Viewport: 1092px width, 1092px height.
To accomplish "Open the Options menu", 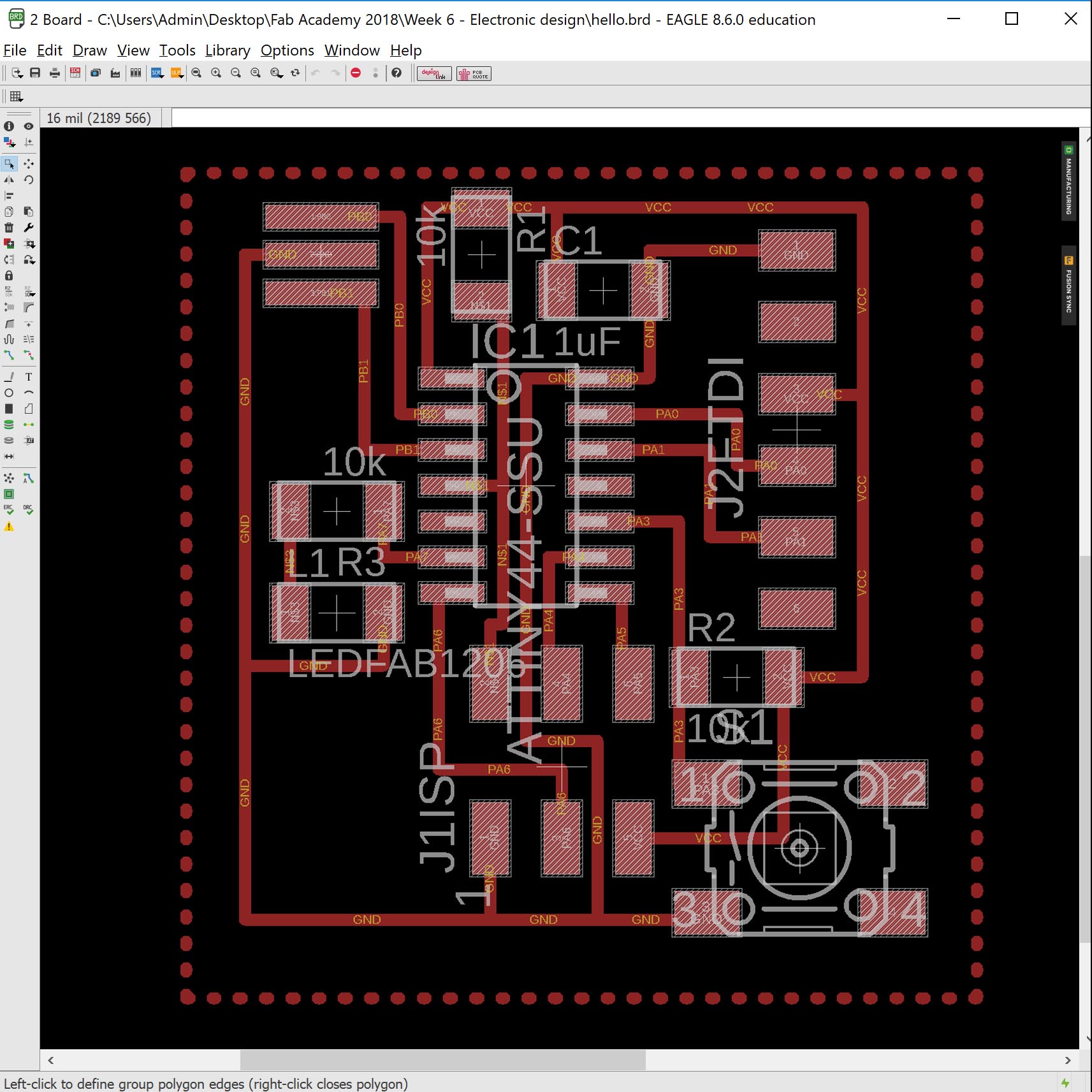I will tap(288, 50).
